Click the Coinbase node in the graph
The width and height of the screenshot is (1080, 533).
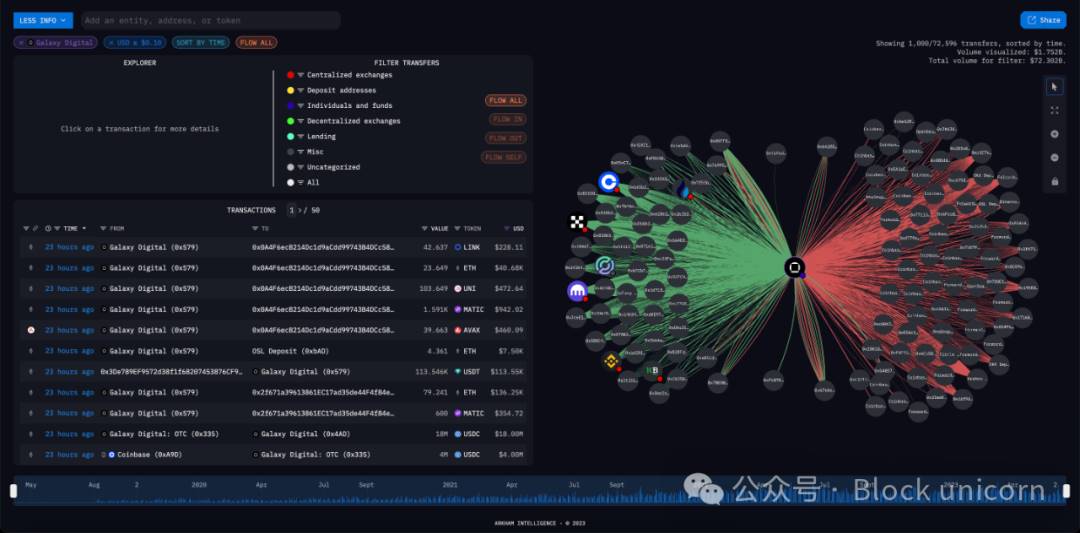[x=608, y=181]
